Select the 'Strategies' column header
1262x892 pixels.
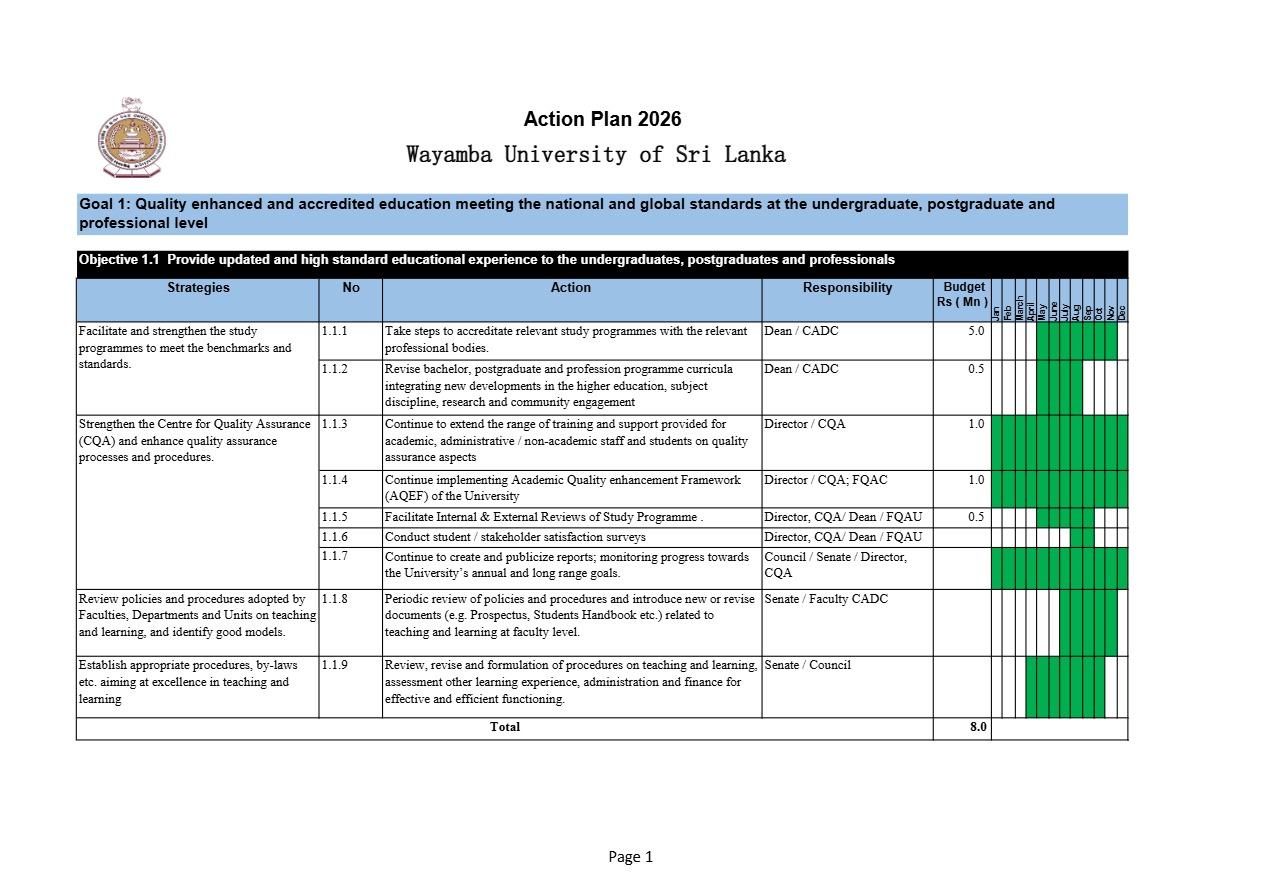coord(198,288)
